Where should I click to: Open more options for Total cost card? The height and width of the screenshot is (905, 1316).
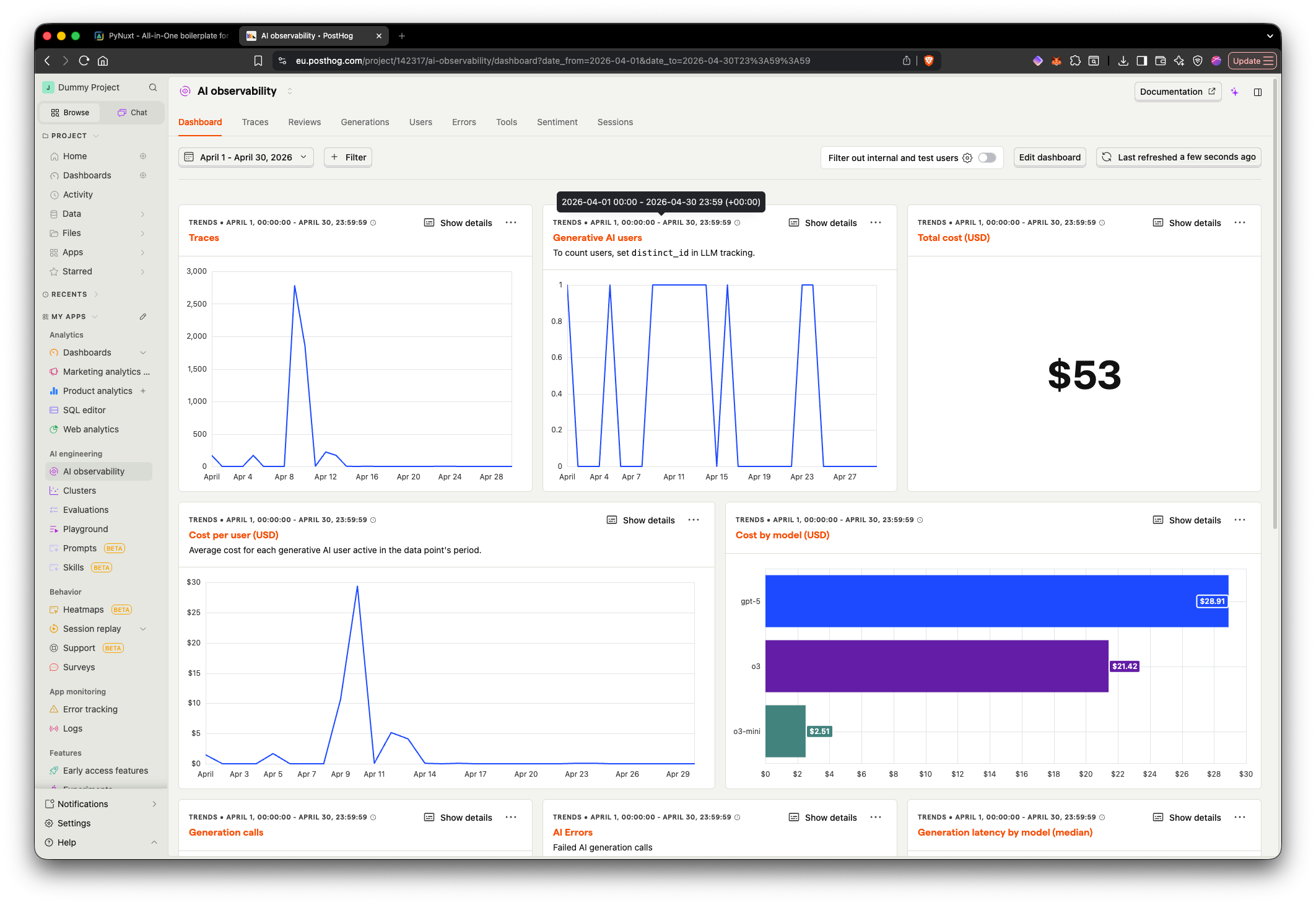point(1240,222)
